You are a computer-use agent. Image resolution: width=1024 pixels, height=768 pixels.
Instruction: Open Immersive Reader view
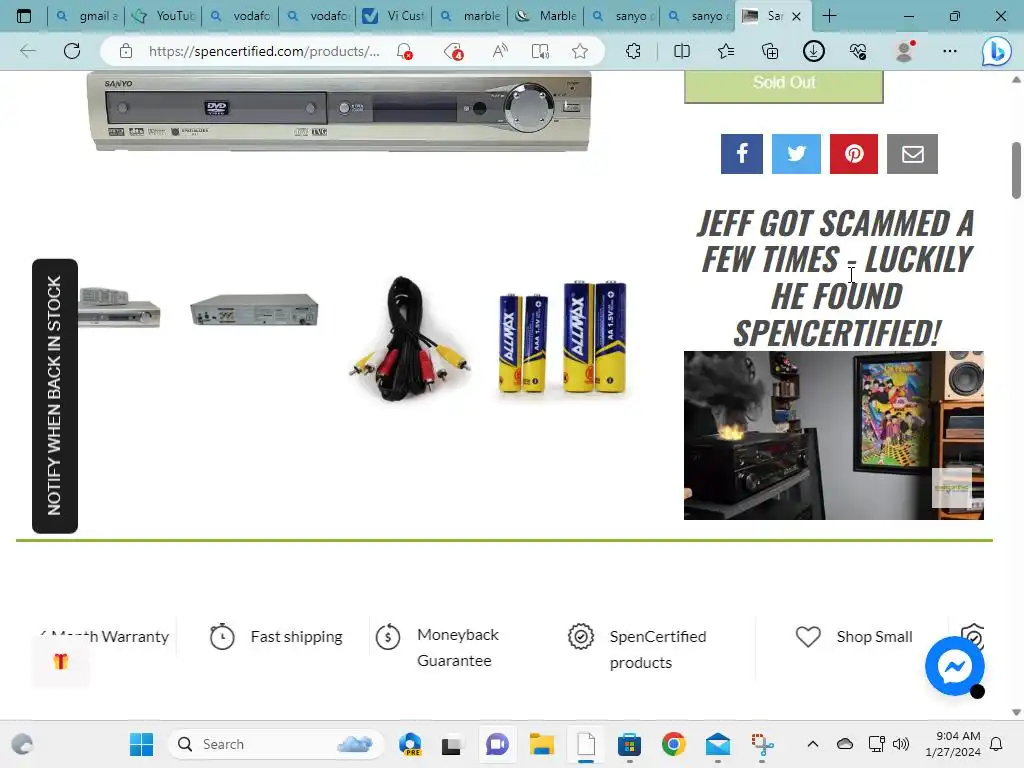[x=540, y=51]
